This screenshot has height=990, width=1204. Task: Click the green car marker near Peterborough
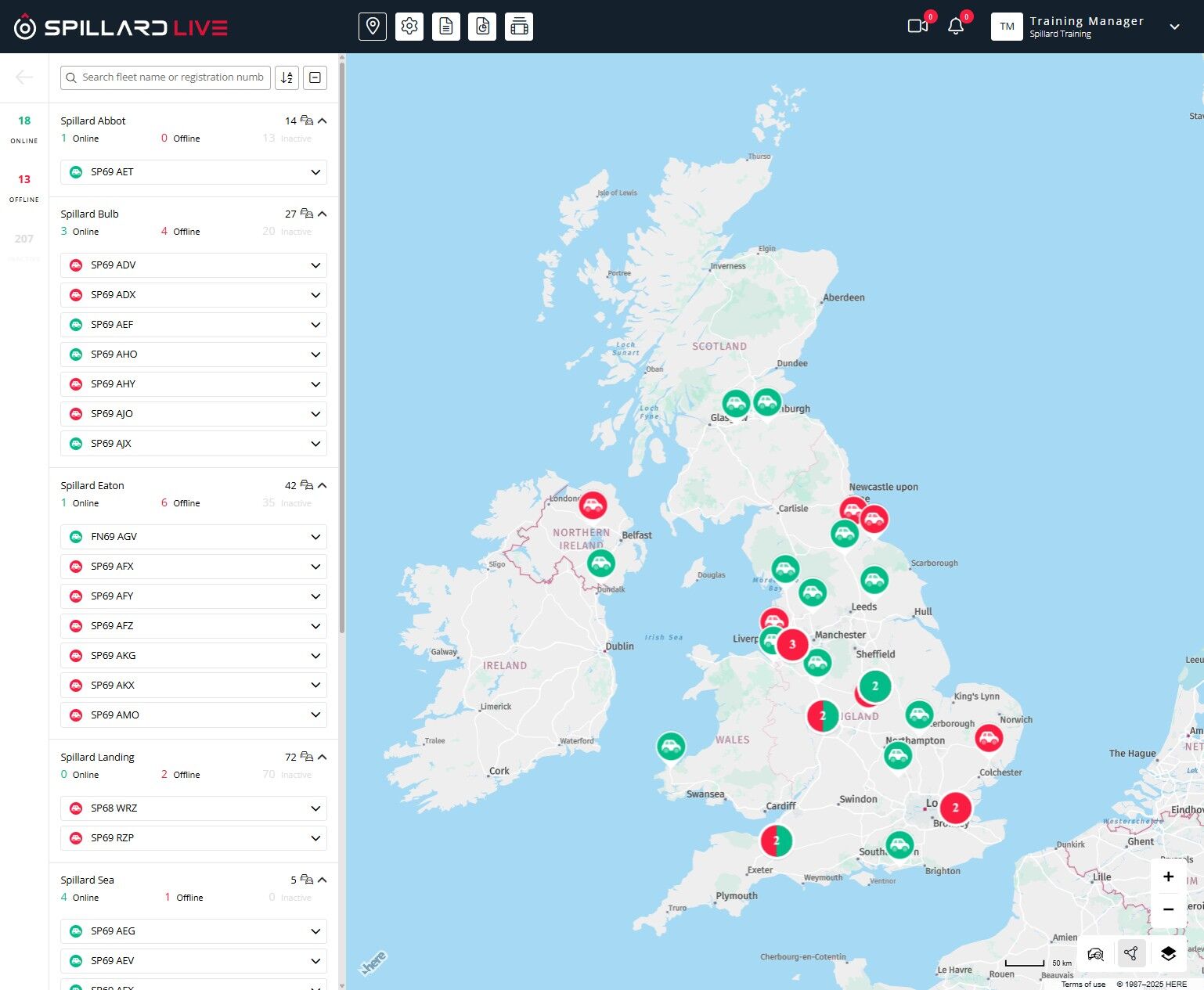[x=919, y=714]
